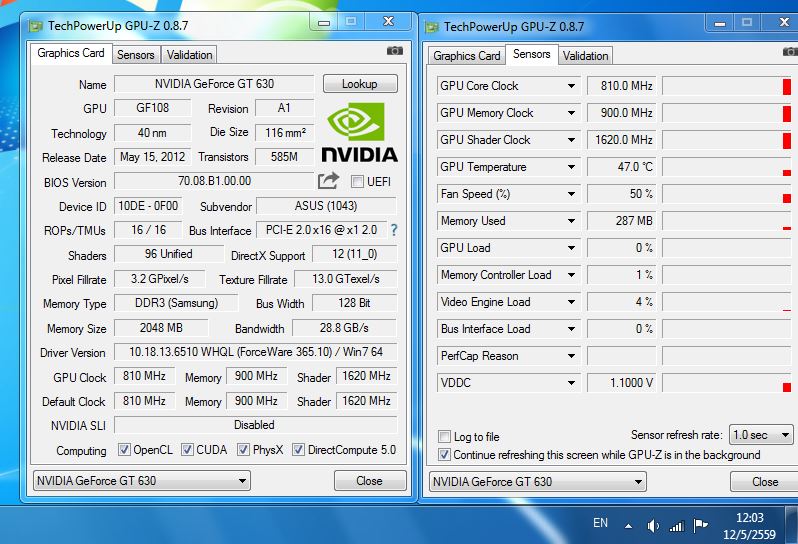Screen dimensions: 798x544
Task: Open GPU Core Clock sensor dropdown
Action: pos(571,86)
